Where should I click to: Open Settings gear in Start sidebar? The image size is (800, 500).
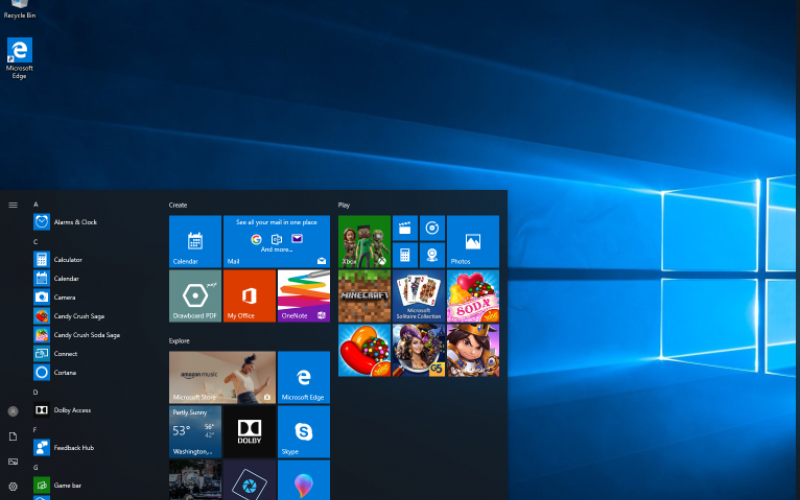pos(13,485)
